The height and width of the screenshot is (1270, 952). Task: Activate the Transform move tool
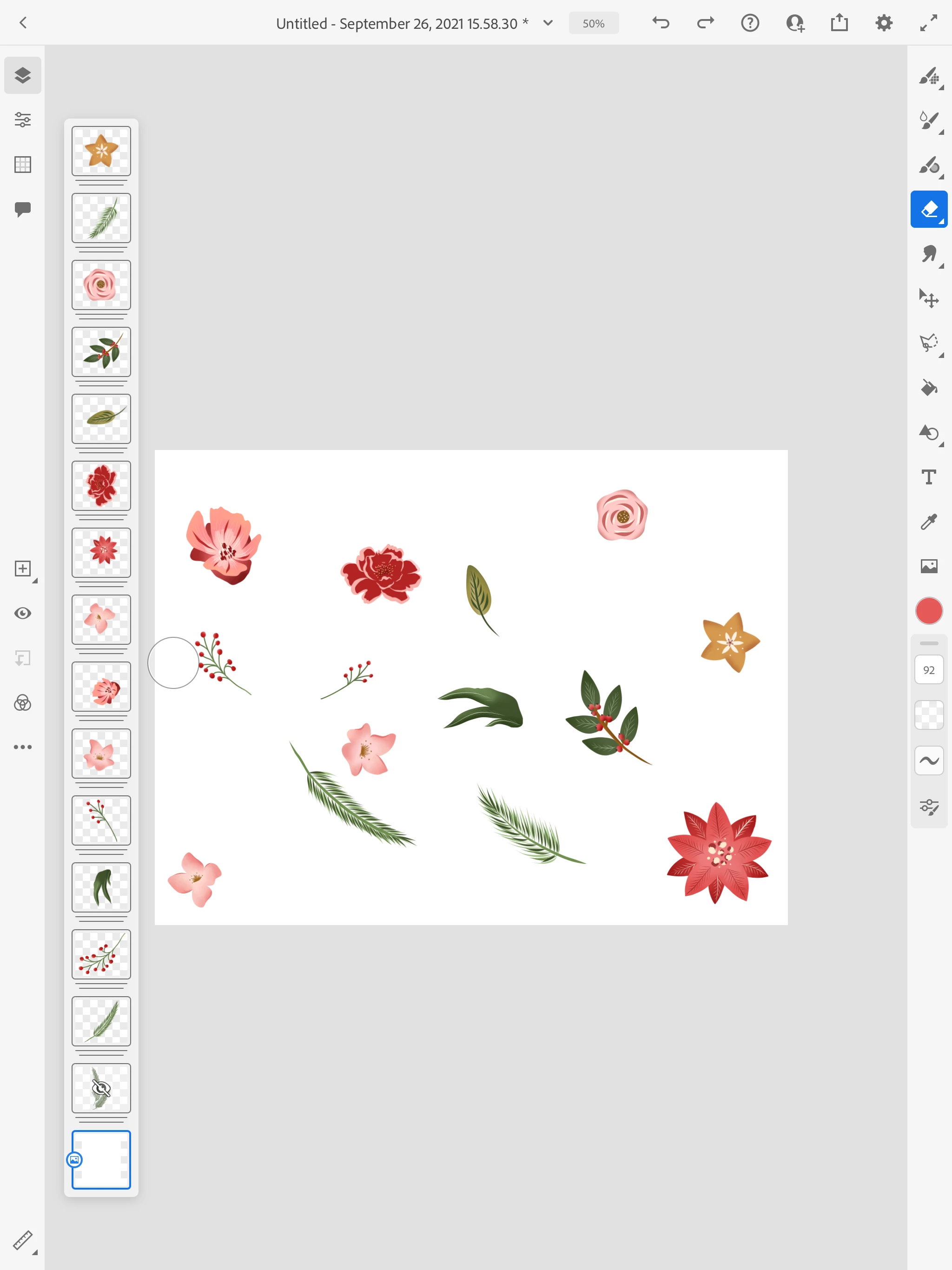click(928, 298)
